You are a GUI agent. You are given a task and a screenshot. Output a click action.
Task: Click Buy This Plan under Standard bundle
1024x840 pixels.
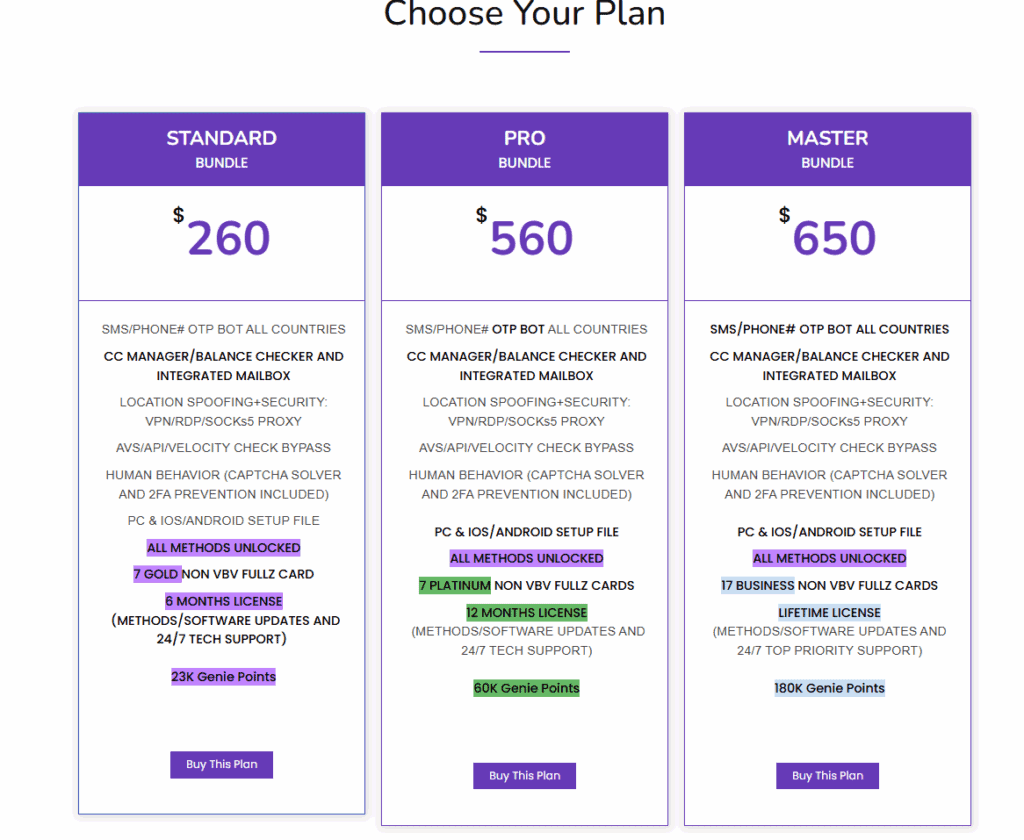tap(221, 765)
